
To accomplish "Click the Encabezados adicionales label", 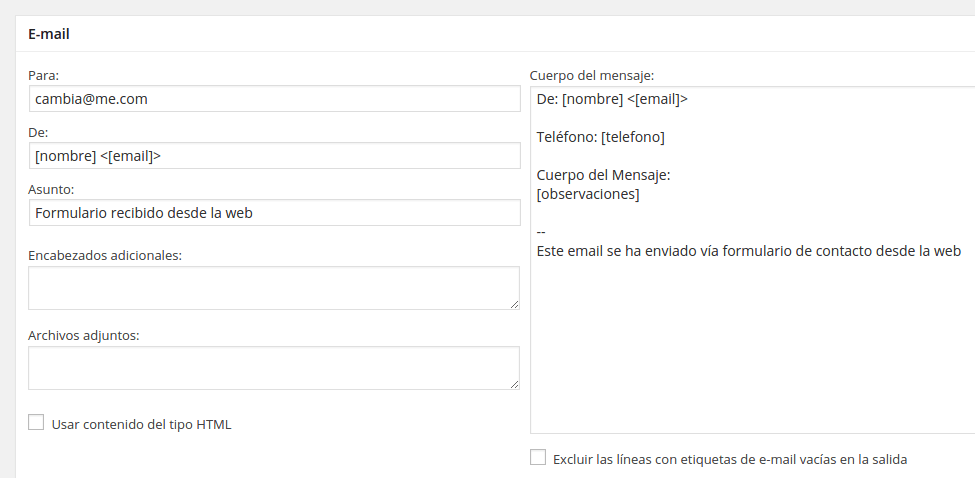I will point(105,255).
